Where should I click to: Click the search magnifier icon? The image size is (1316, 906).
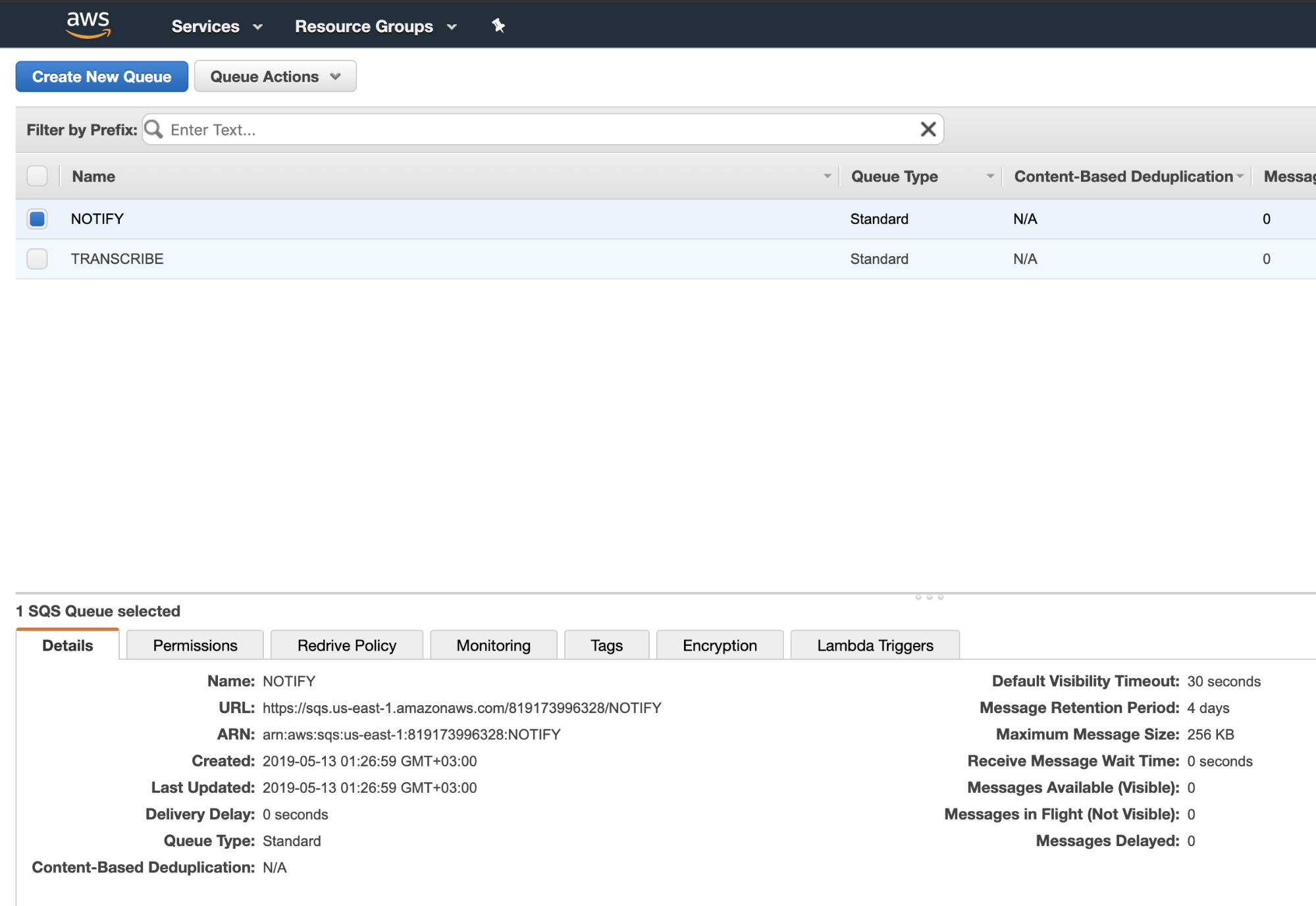[x=153, y=129]
